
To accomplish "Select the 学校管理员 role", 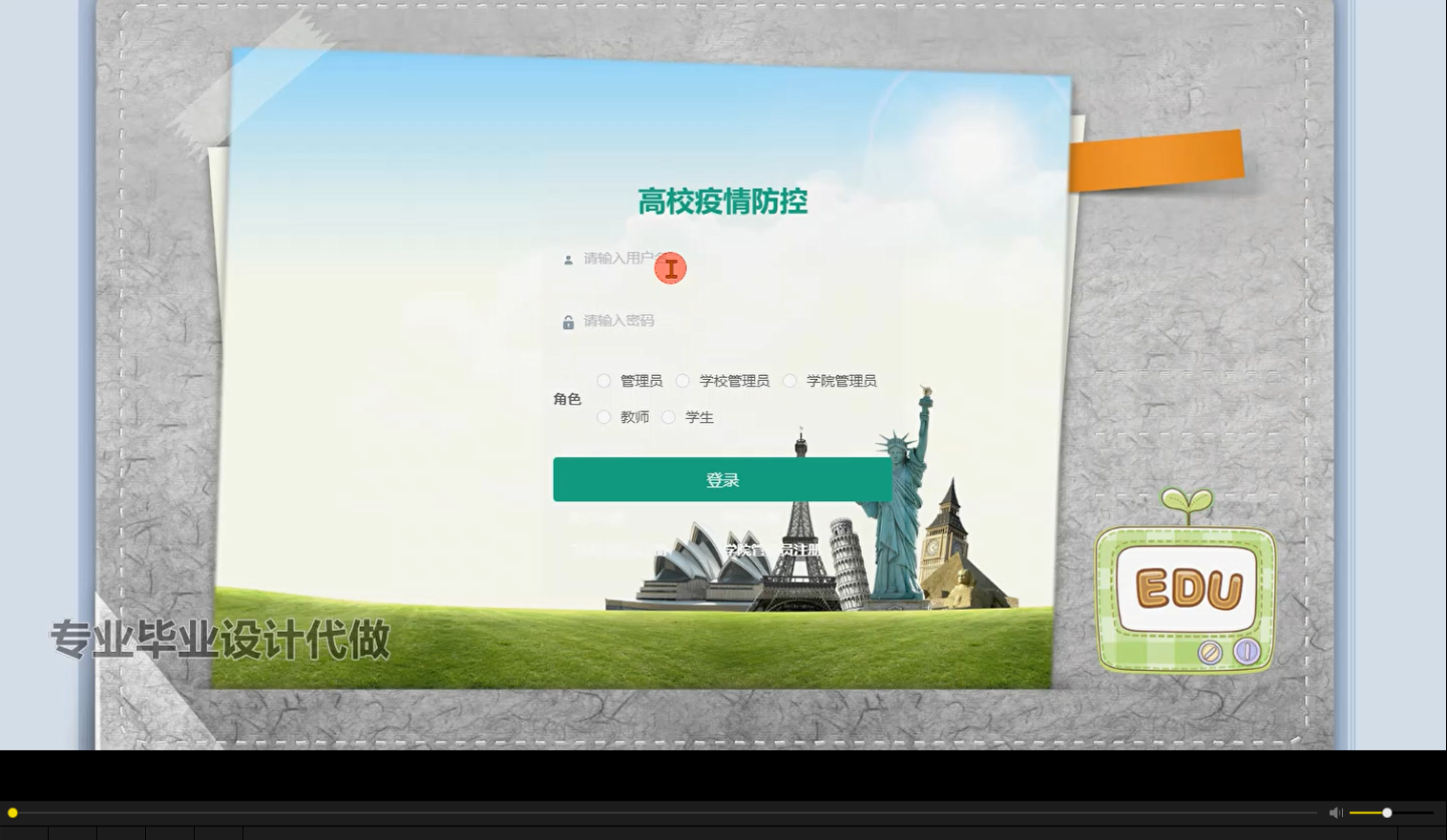I will tap(682, 380).
